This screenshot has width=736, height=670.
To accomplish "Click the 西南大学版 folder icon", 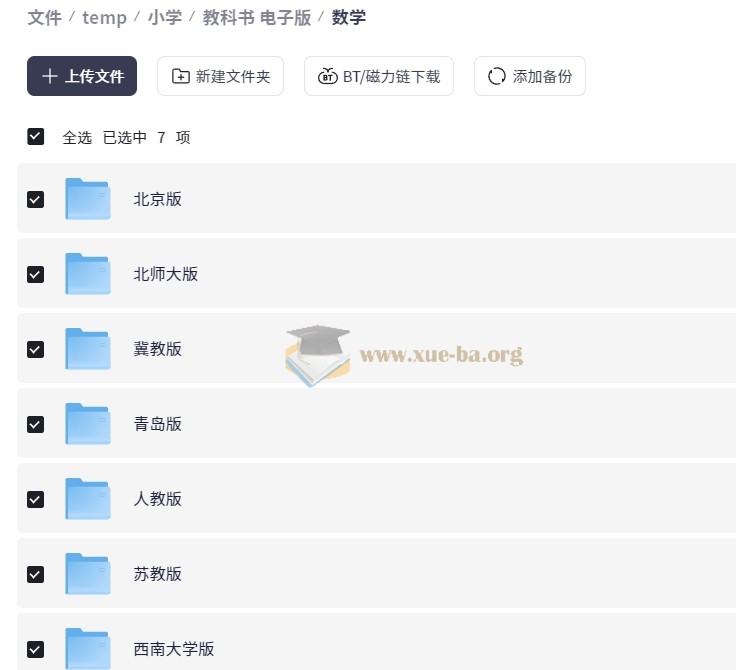I will 88,648.
